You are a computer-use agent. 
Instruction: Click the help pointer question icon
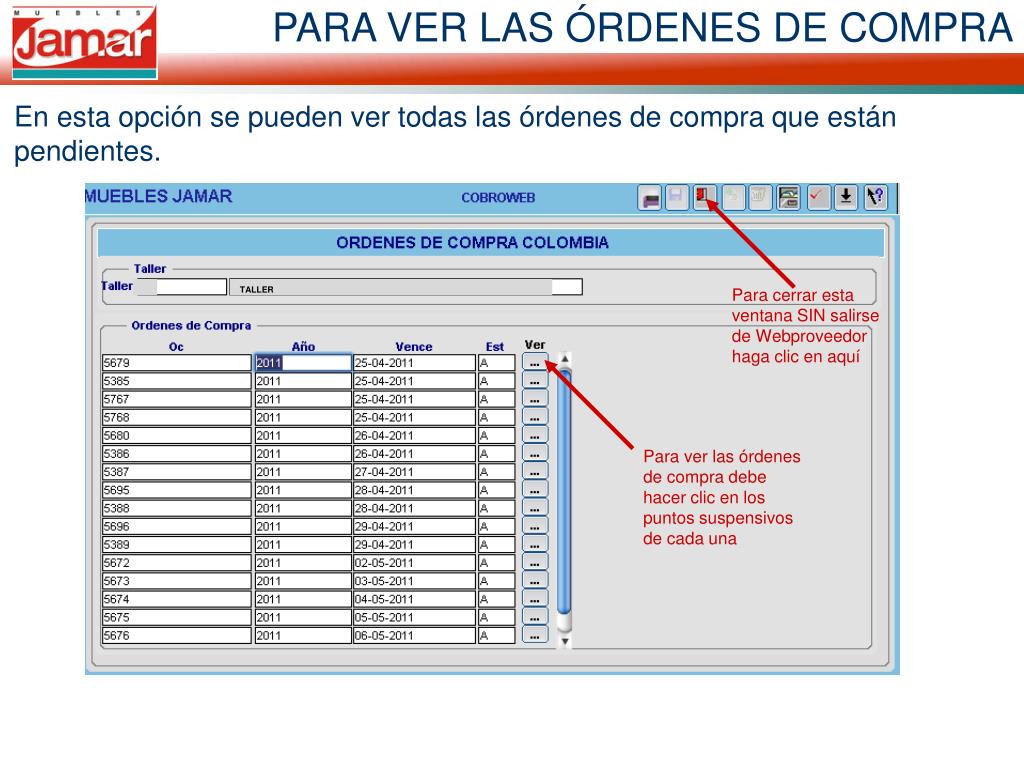coord(876,197)
